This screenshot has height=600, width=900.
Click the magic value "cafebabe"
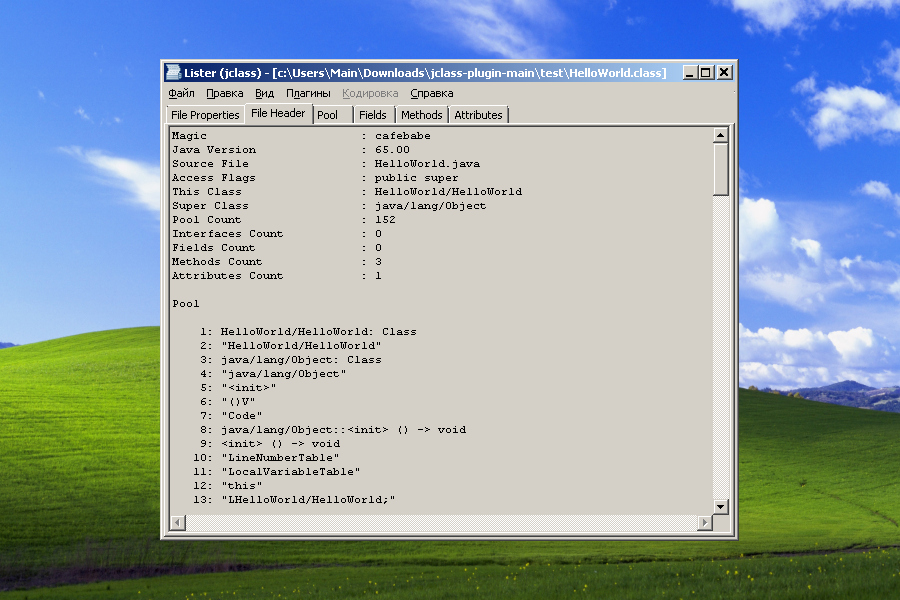402,136
